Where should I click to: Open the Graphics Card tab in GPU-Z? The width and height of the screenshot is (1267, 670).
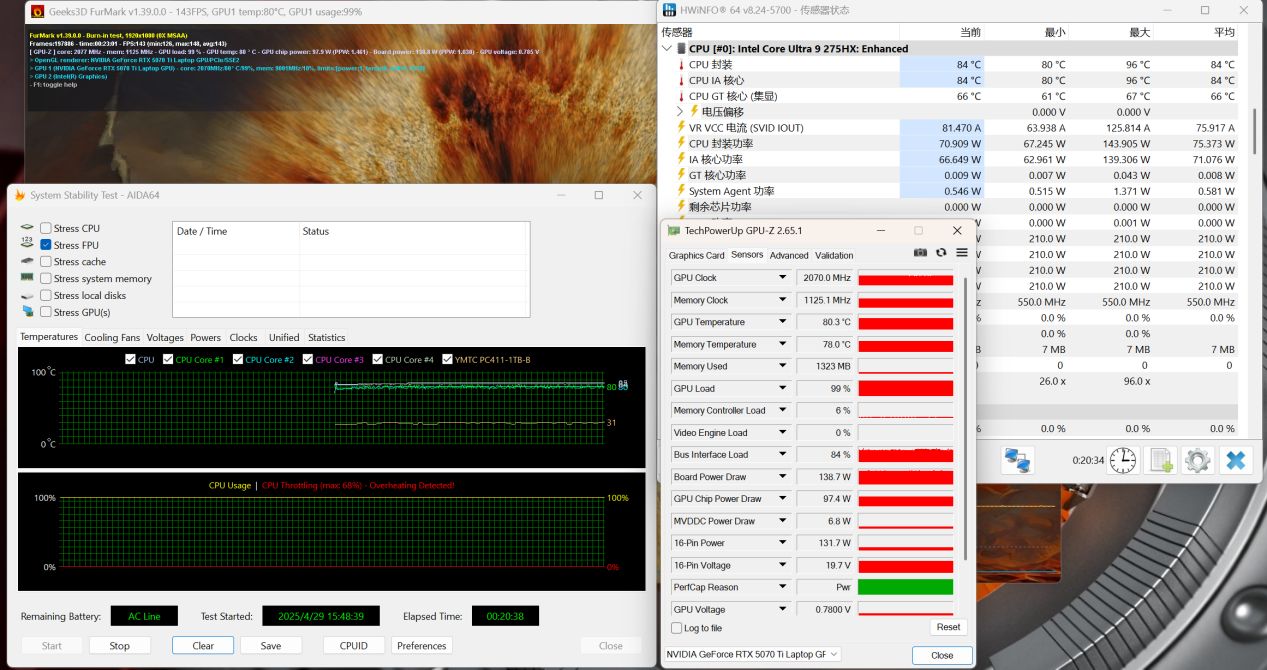point(696,255)
